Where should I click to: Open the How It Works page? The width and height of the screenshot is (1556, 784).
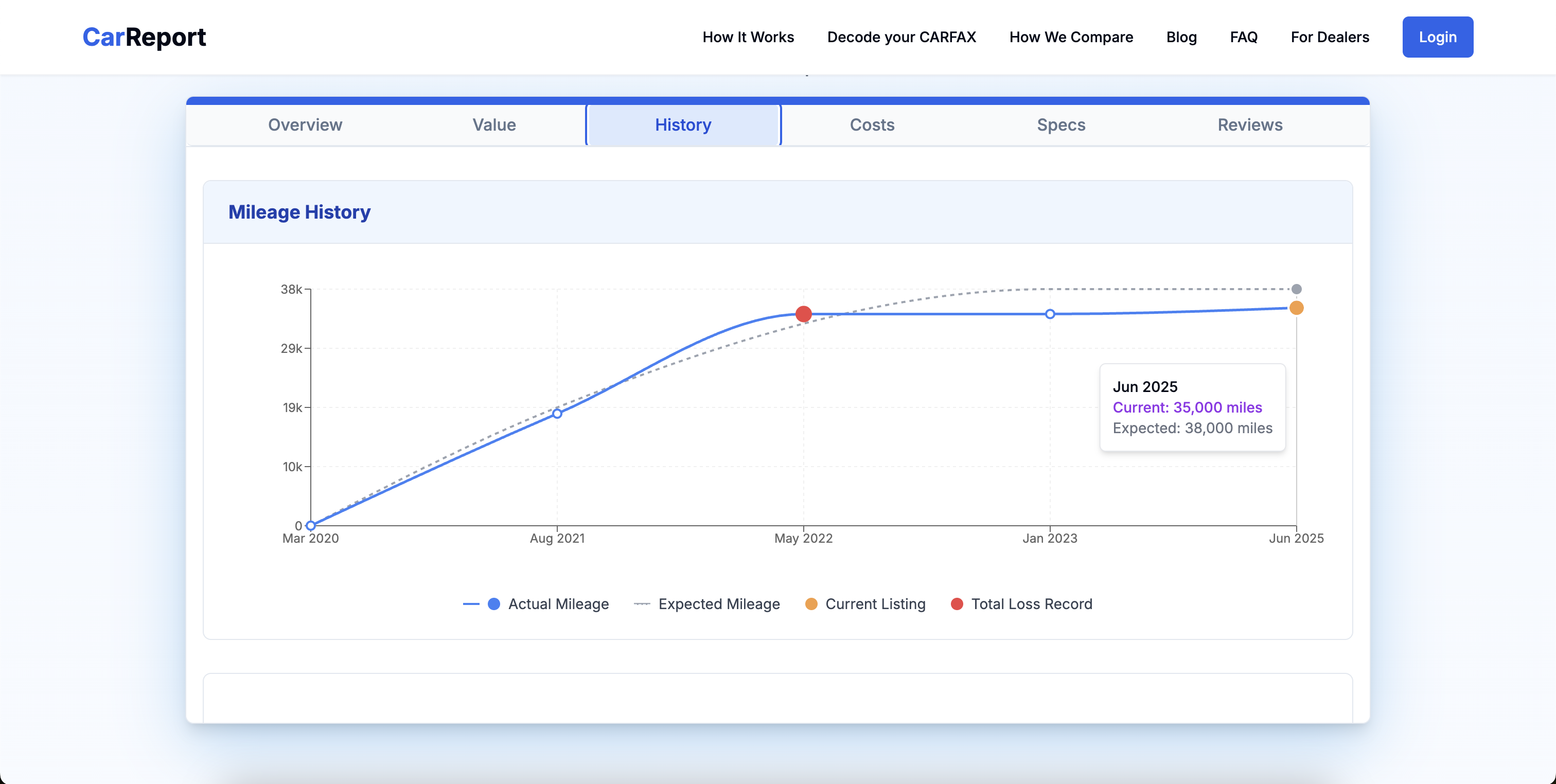click(x=748, y=37)
